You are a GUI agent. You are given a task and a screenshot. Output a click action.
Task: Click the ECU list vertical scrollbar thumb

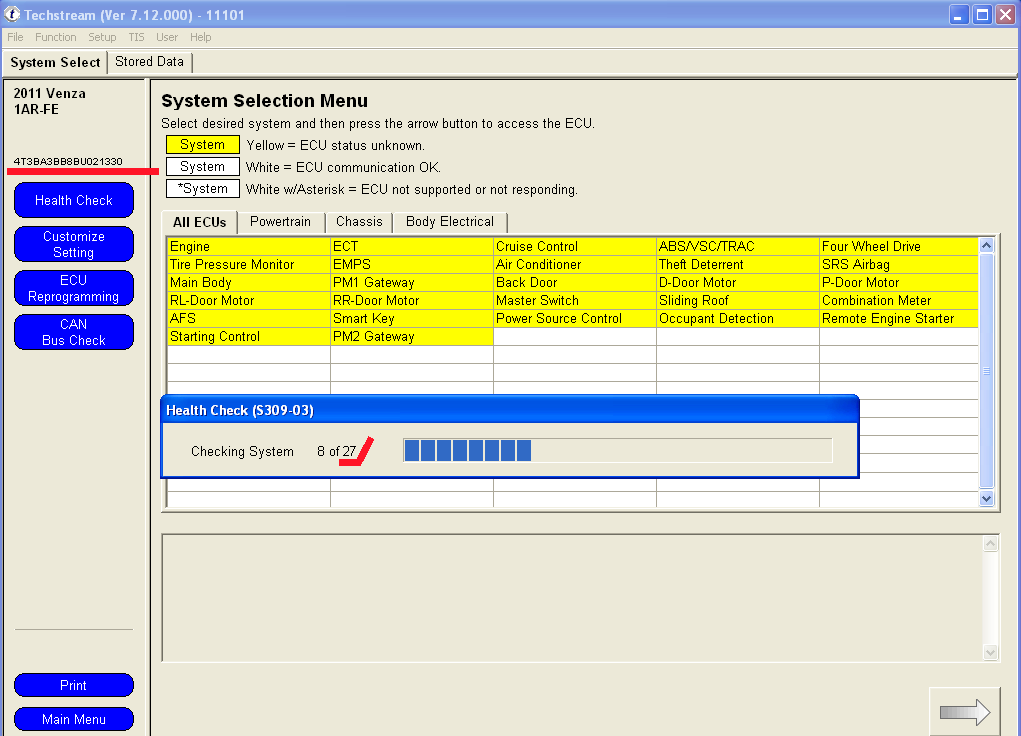coord(986,371)
